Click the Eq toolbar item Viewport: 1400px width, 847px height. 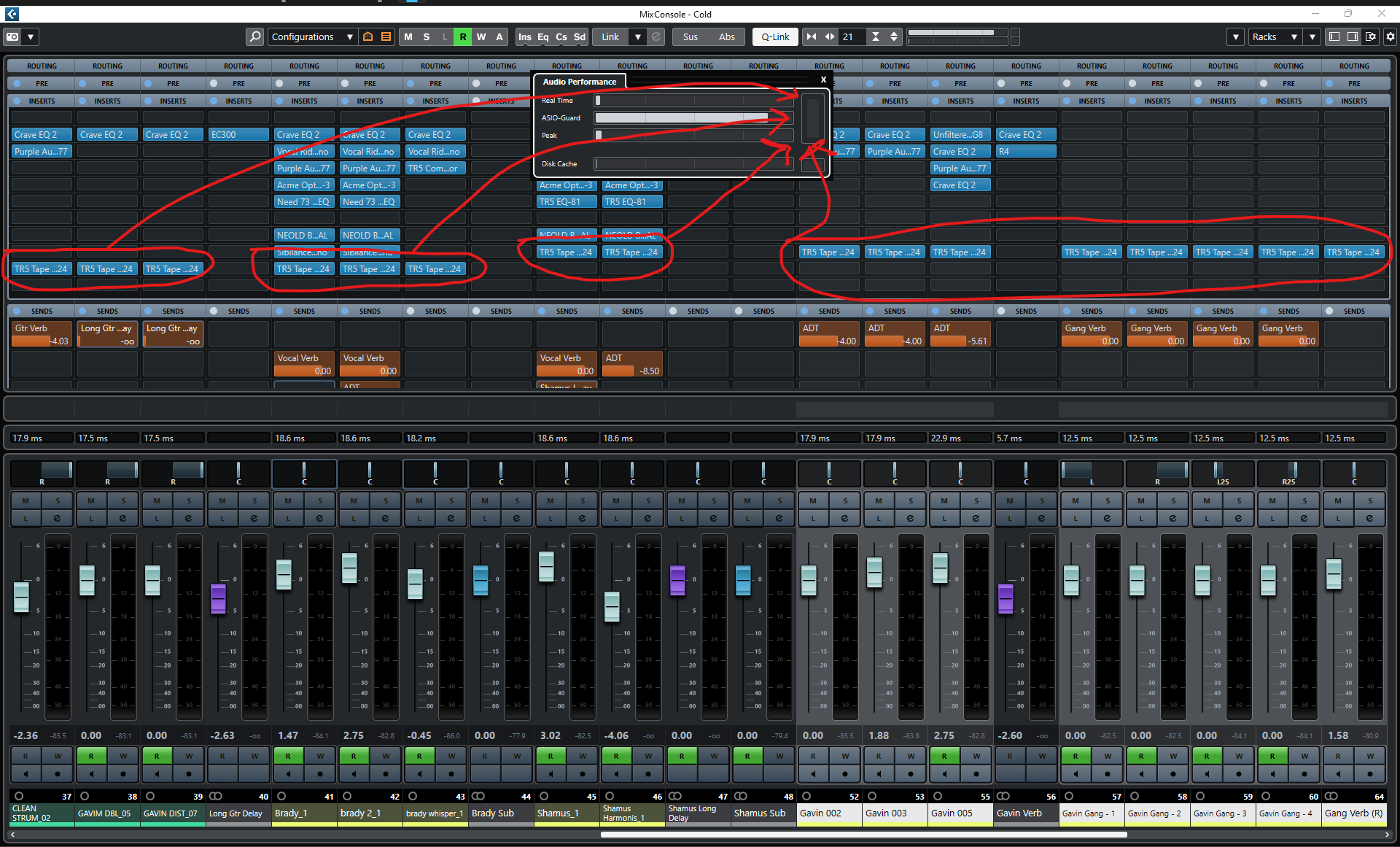tap(543, 36)
